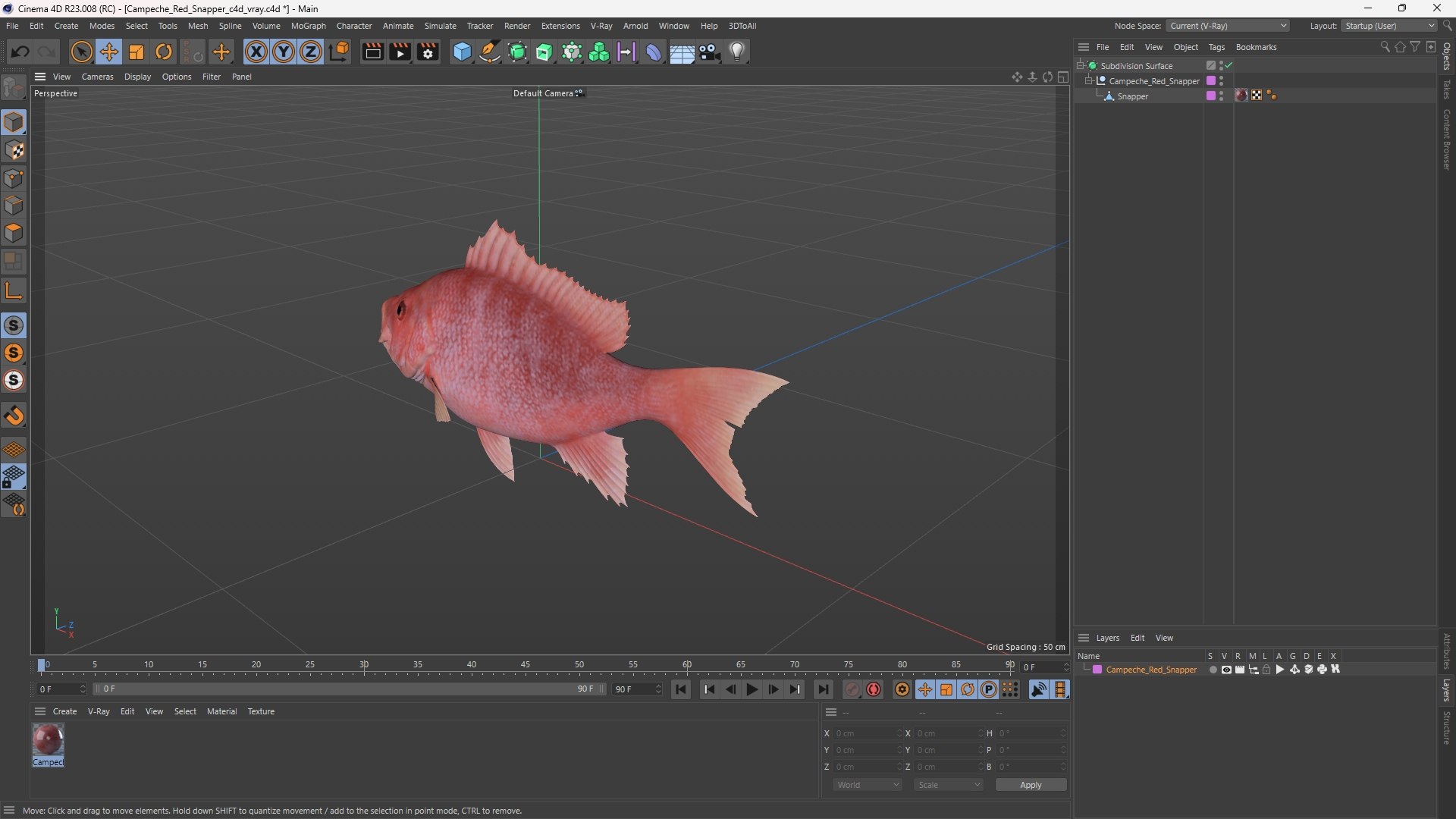Collapse the Subdivision Surface tree item
Viewport: 1456px width, 819px height.
click(x=1081, y=66)
